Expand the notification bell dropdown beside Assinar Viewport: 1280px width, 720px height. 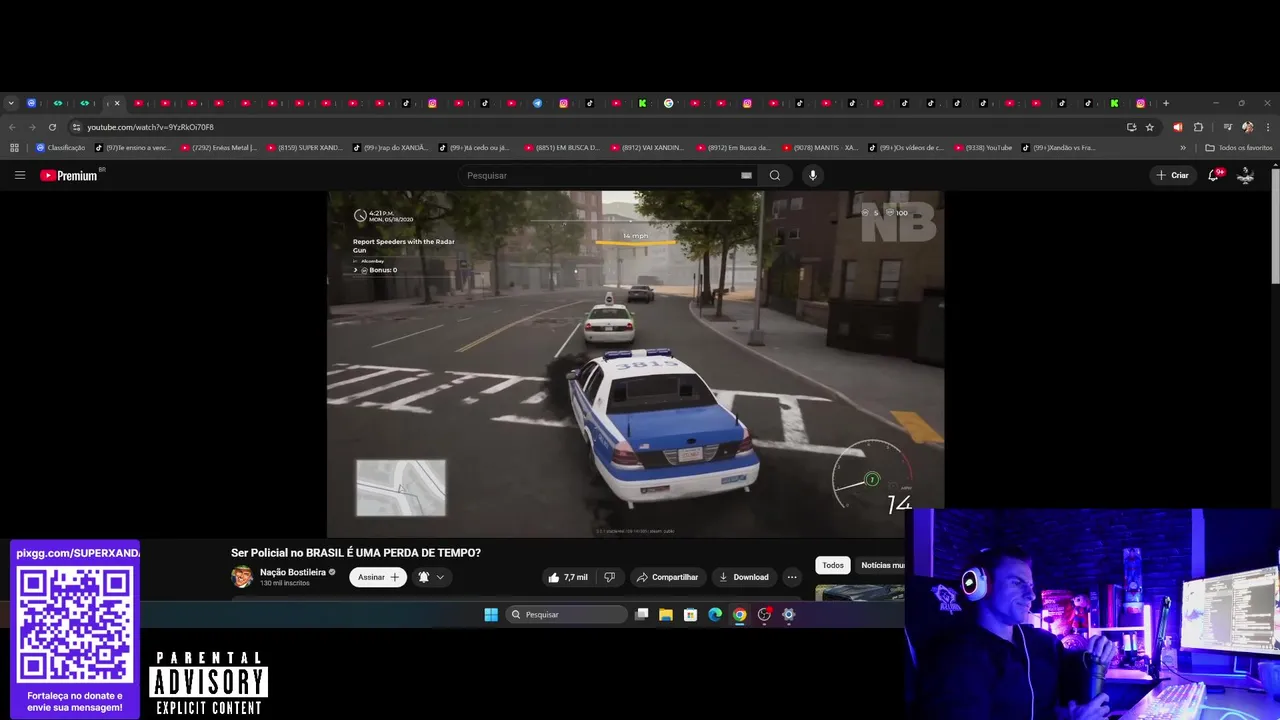[x=431, y=577]
